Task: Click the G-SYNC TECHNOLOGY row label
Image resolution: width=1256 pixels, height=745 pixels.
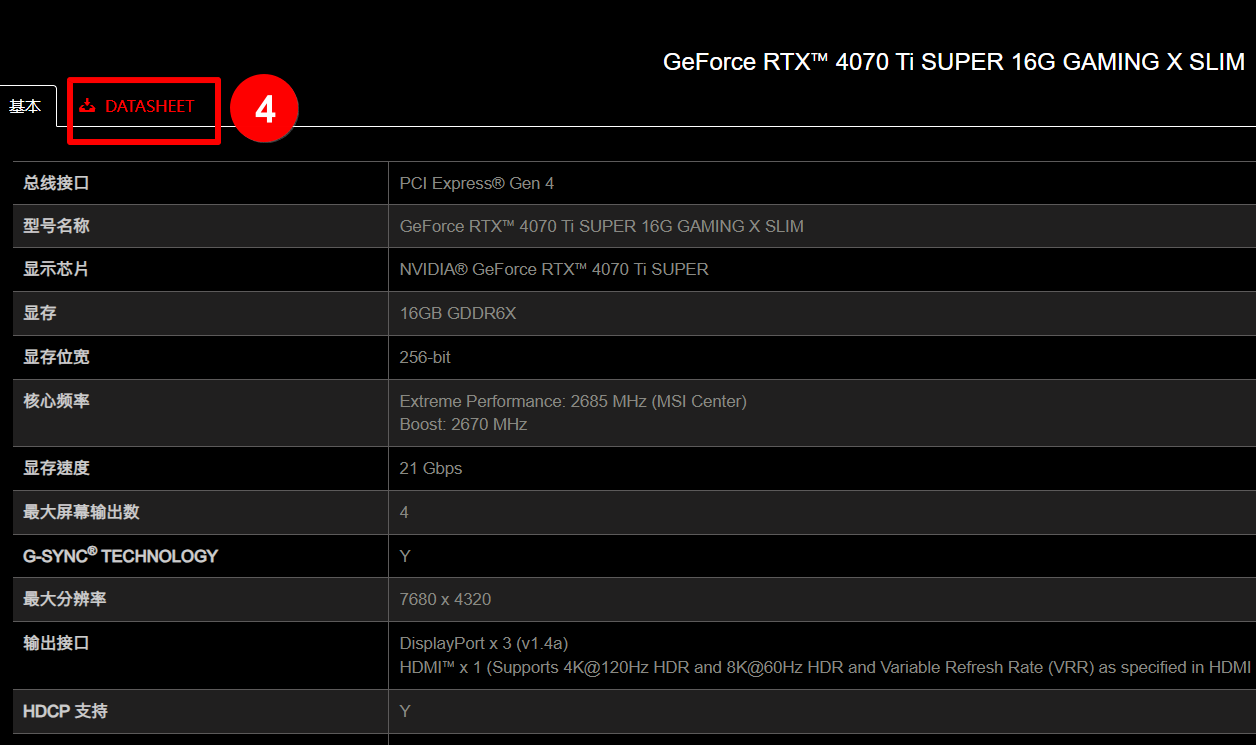Action: 120,556
